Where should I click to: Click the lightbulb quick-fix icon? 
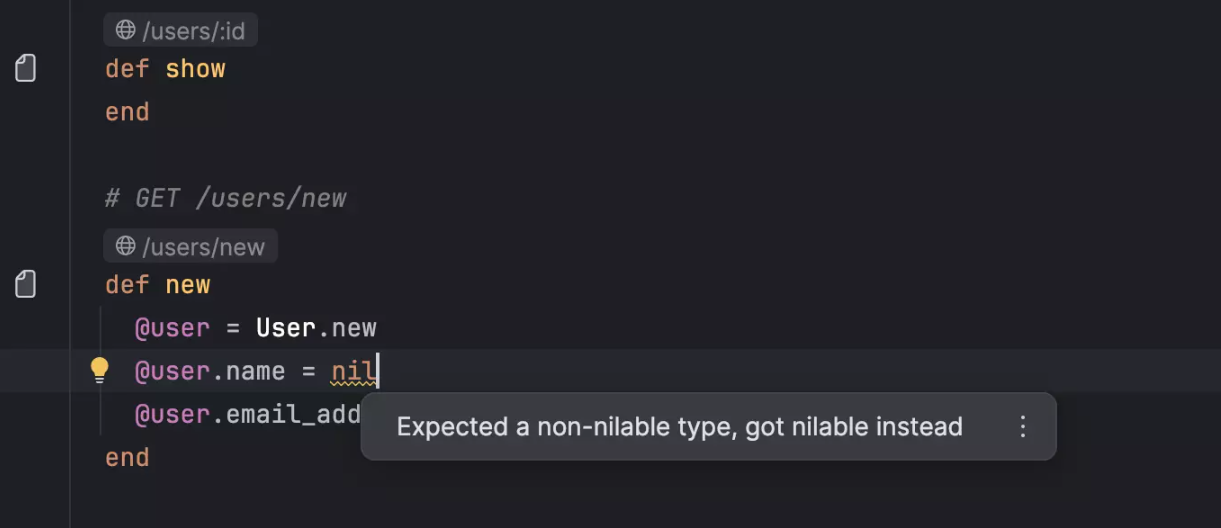pos(99,371)
